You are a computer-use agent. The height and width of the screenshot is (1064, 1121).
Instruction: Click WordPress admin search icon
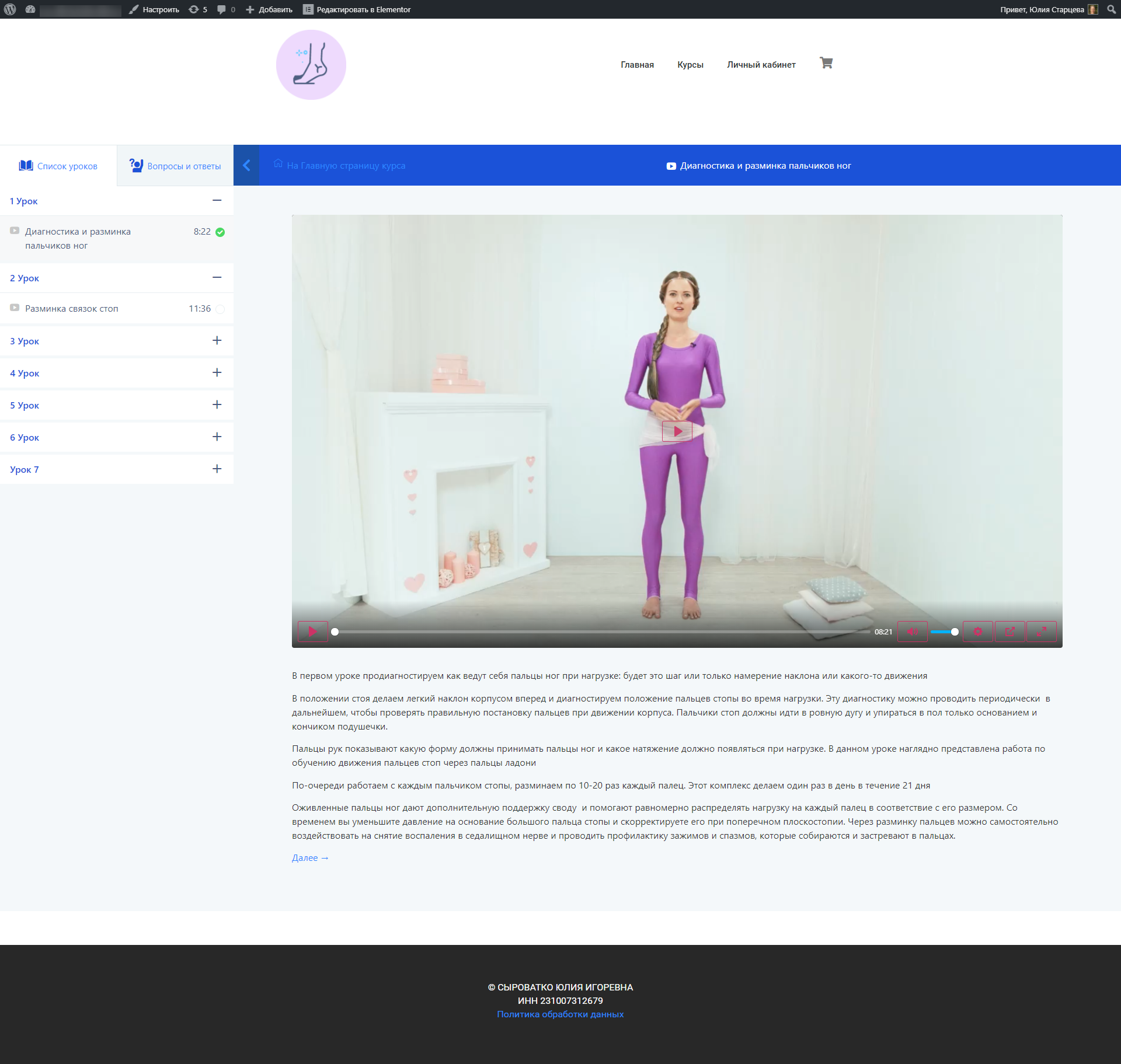point(1111,9)
